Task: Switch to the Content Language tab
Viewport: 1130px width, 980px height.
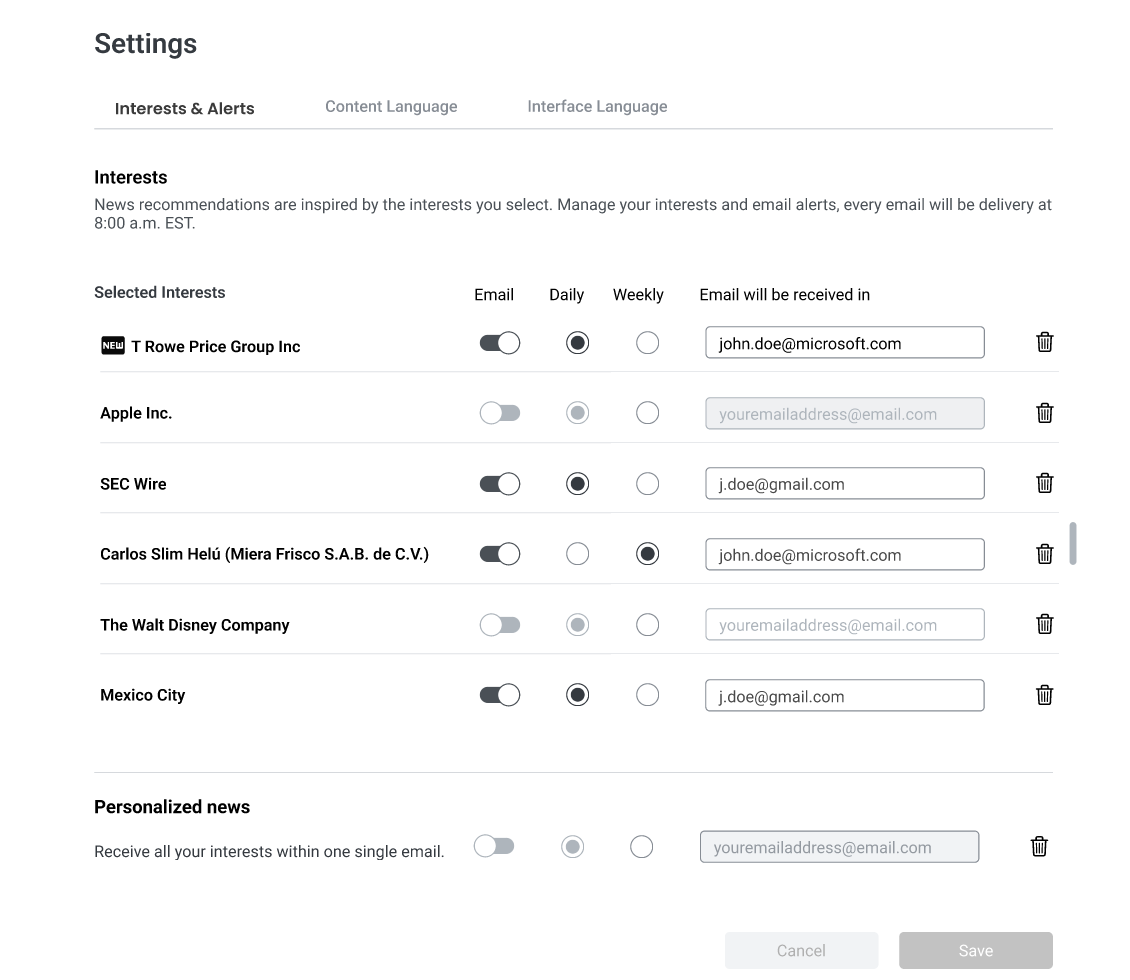Action: coord(391,107)
